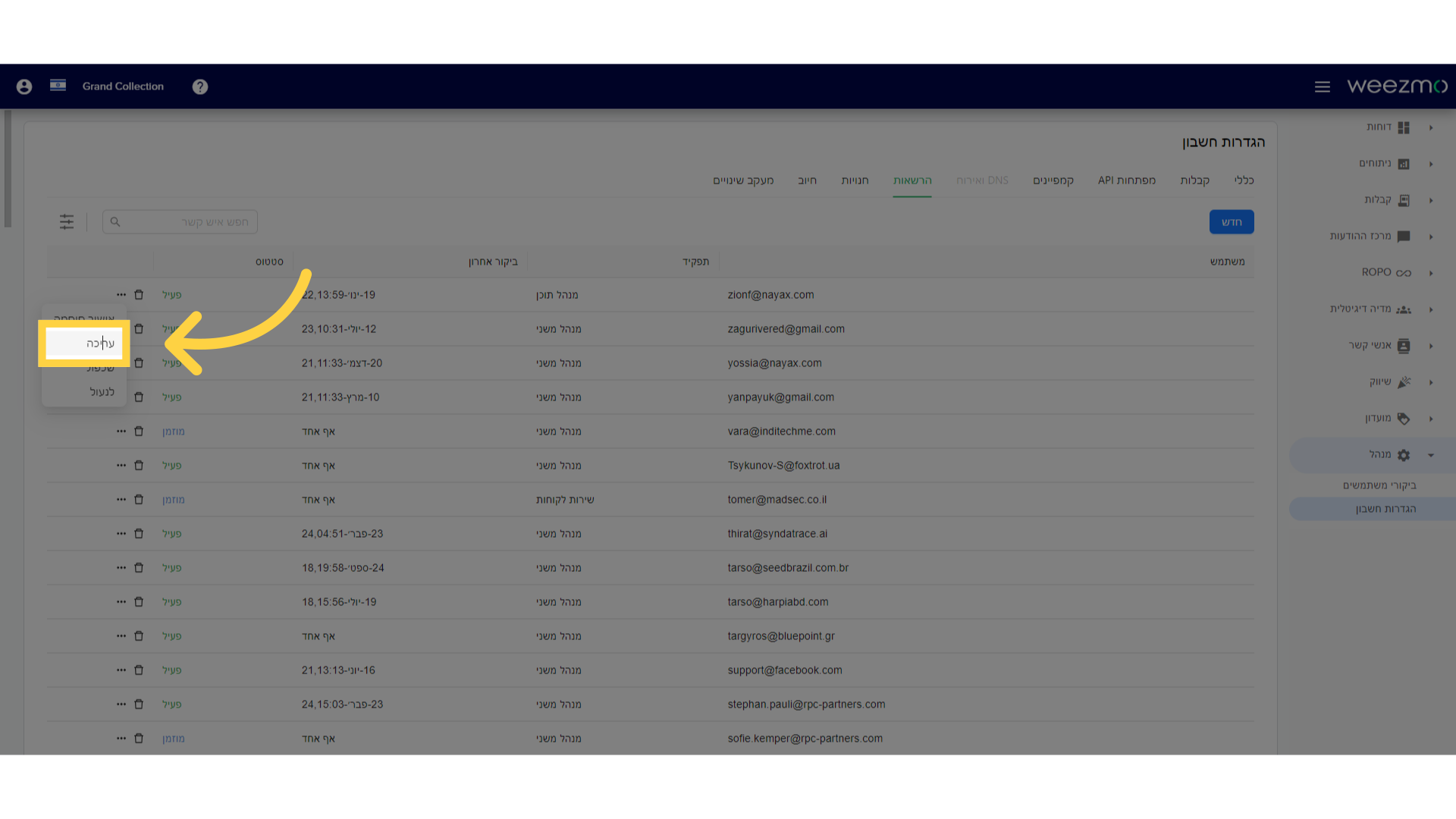The image size is (1456, 819).
Task: Open the help question mark icon
Action: (200, 86)
